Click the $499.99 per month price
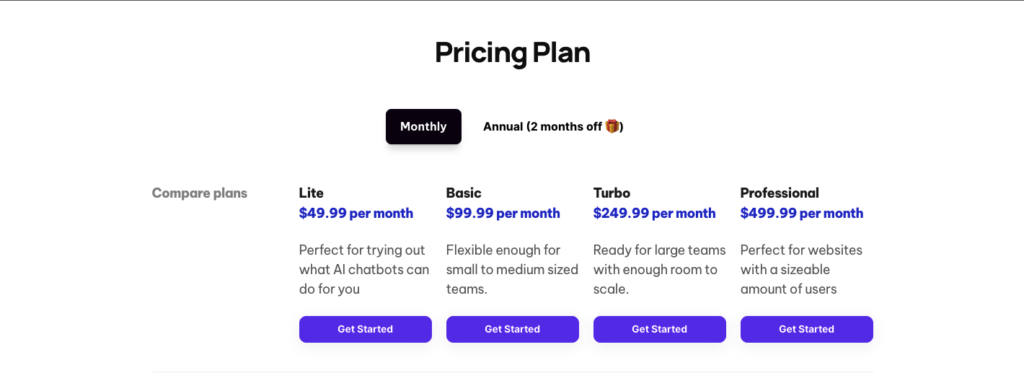Image resolution: width=1024 pixels, height=373 pixels. coord(802,213)
